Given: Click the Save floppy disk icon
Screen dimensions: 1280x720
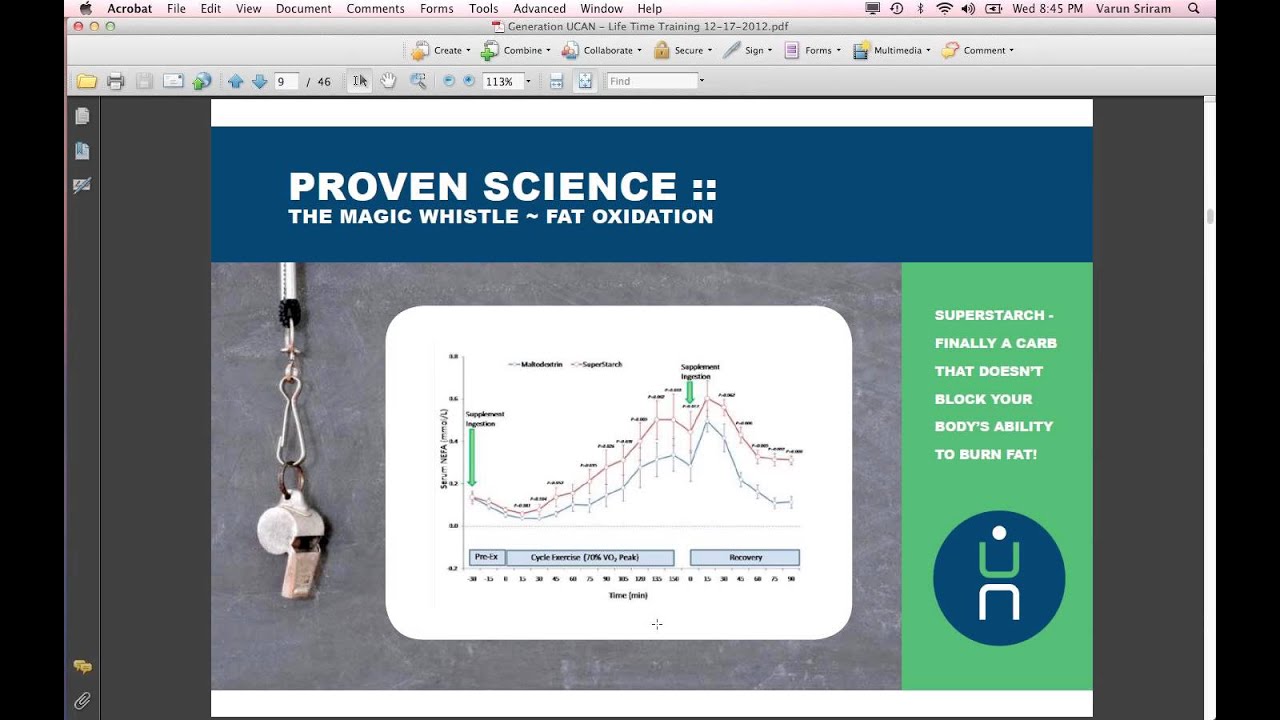Looking at the screenshot, I should point(145,81).
